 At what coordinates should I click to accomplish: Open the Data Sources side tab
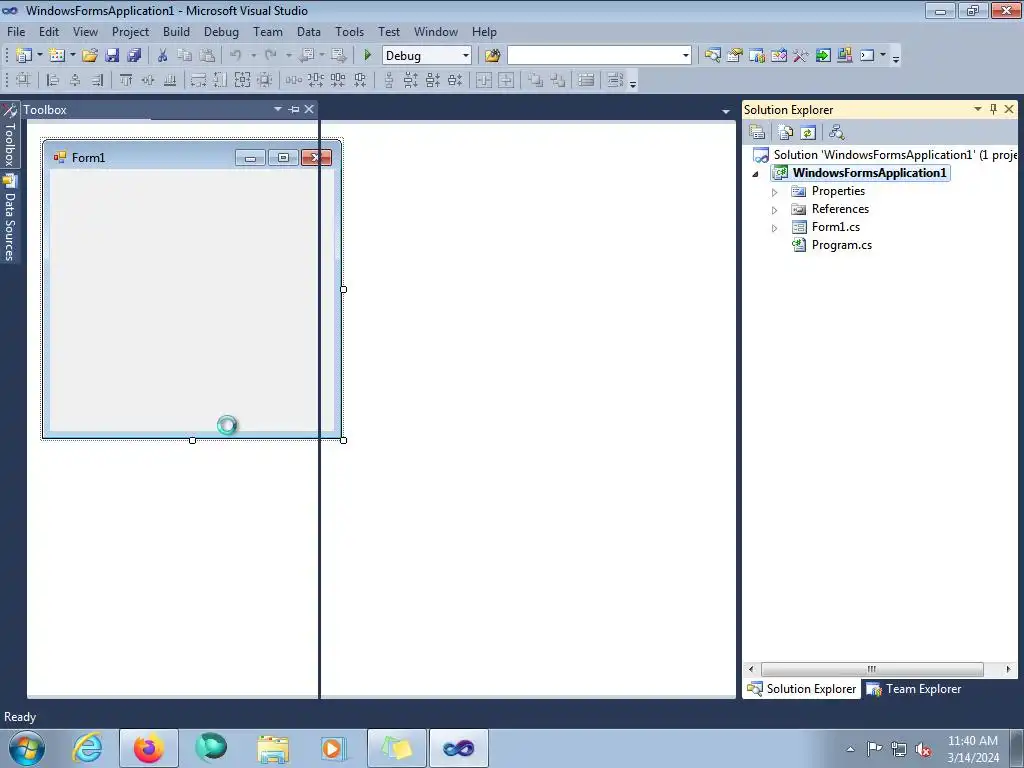(10, 219)
